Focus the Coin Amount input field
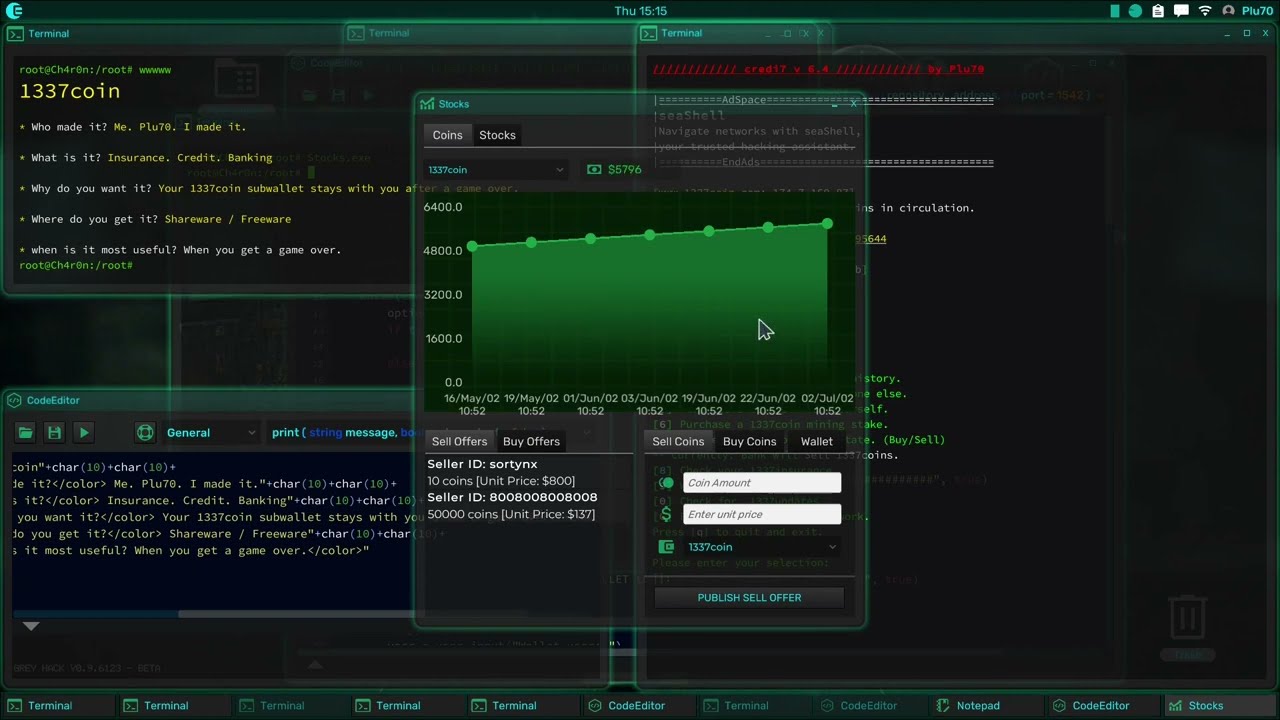This screenshot has height=720, width=1280. (x=762, y=483)
